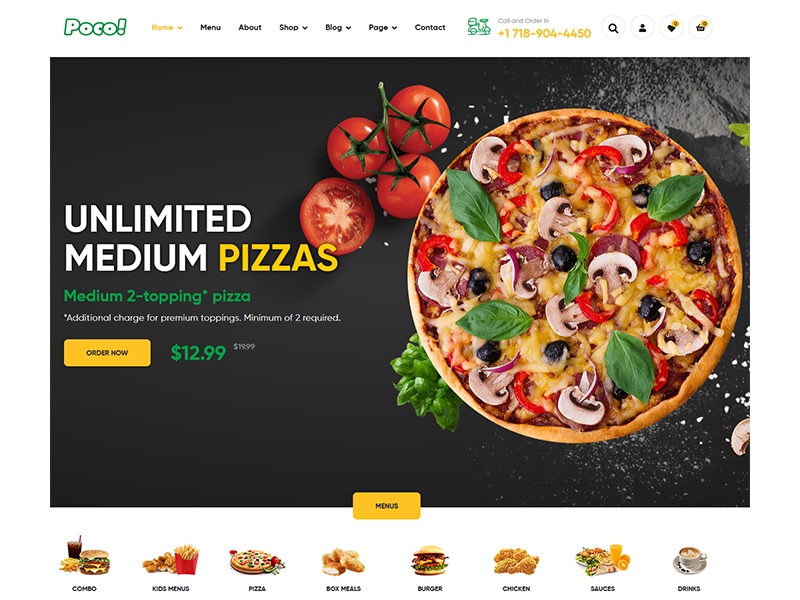Expand the Home dropdown menu
The image size is (800, 600).
coord(167,28)
